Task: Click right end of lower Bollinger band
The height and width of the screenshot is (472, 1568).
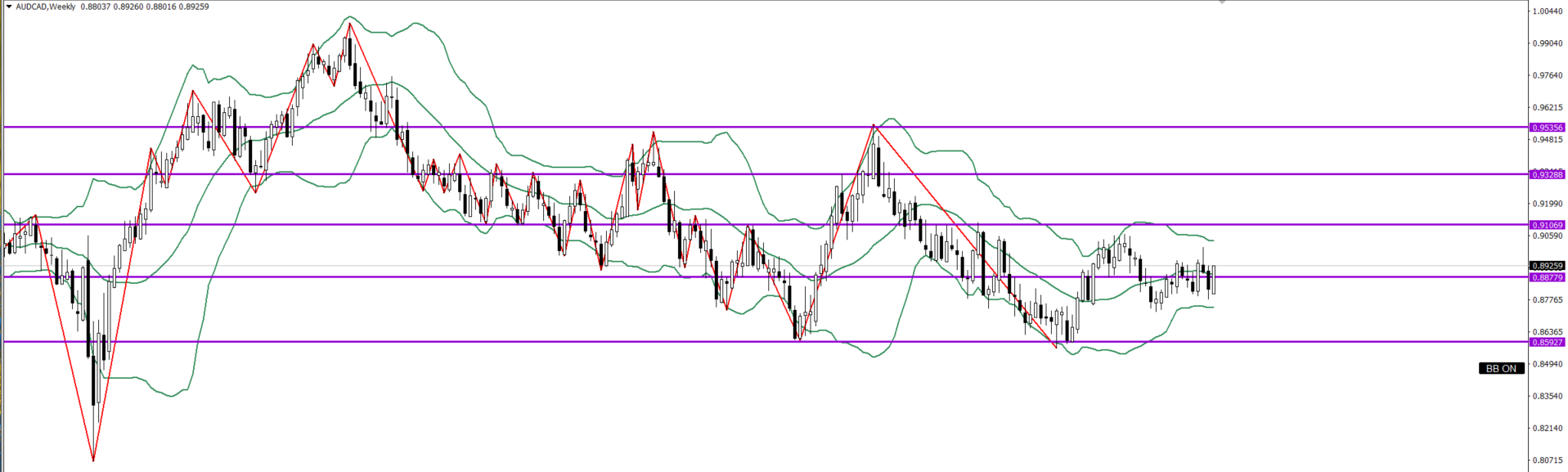Action: point(1213,308)
